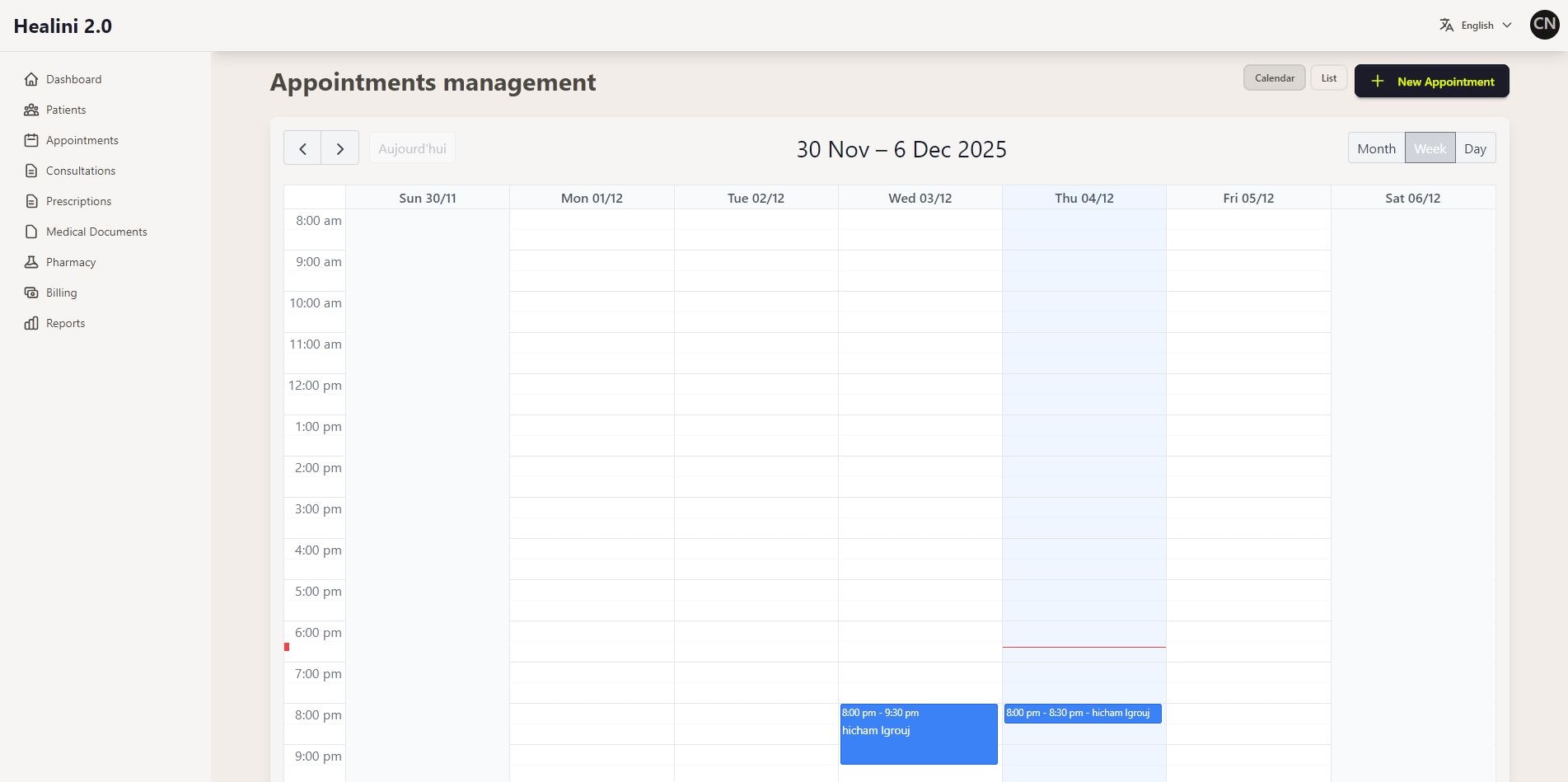1568x782 pixels.
Task: Select the Billing icon in the sidebar
Action: 31,293
